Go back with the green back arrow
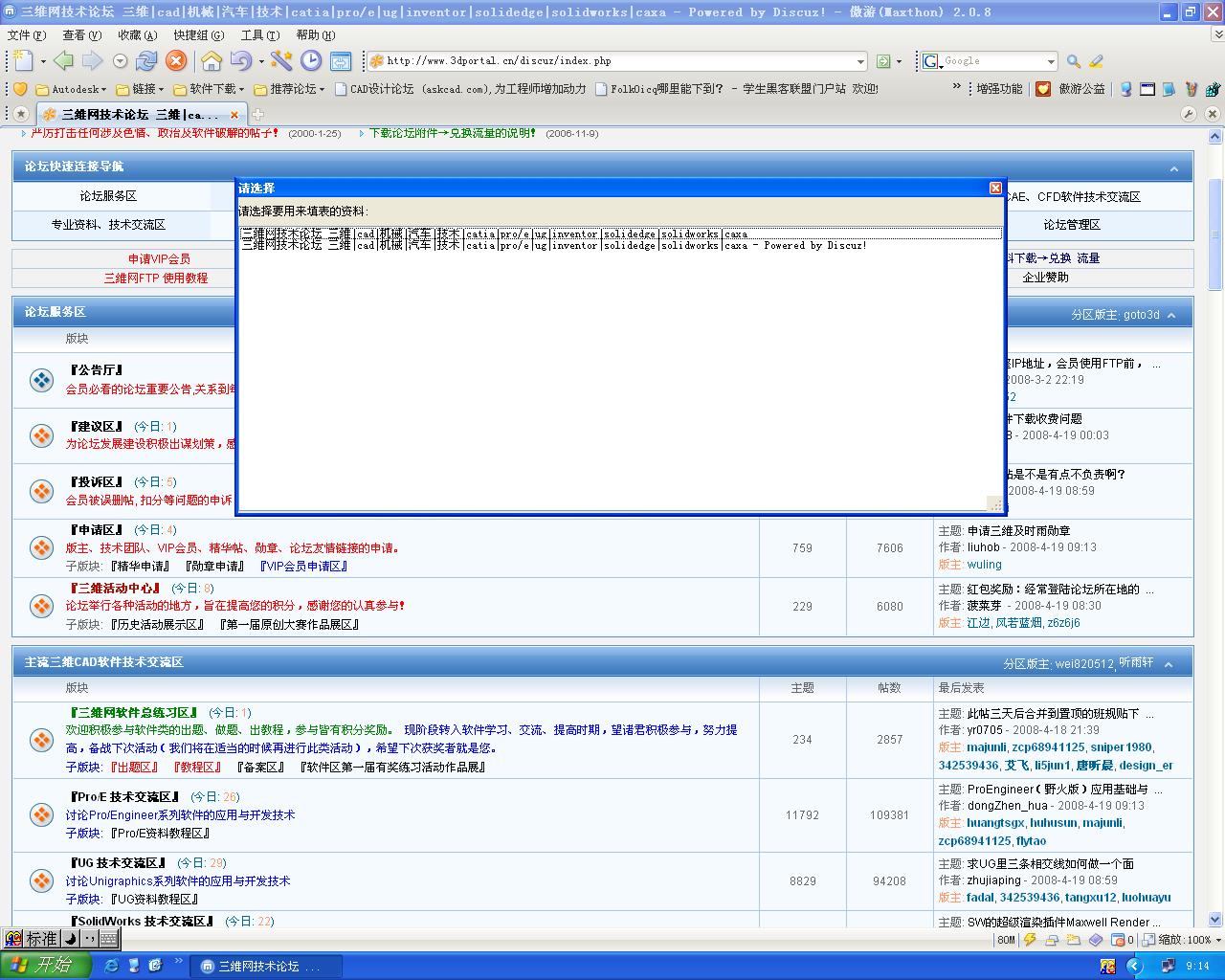This screenshot has width=1225, height=980. tap(63, 60)
